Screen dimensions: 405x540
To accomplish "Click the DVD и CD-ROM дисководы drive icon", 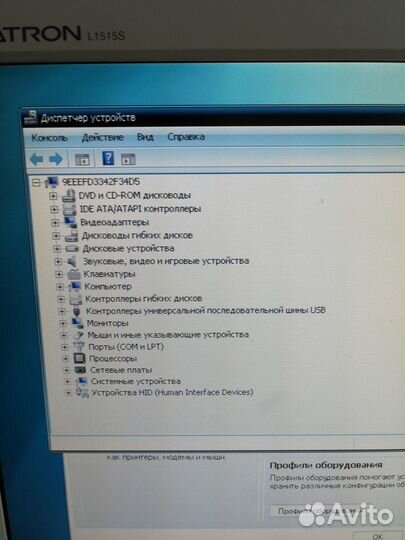I will tap(69, 196).
